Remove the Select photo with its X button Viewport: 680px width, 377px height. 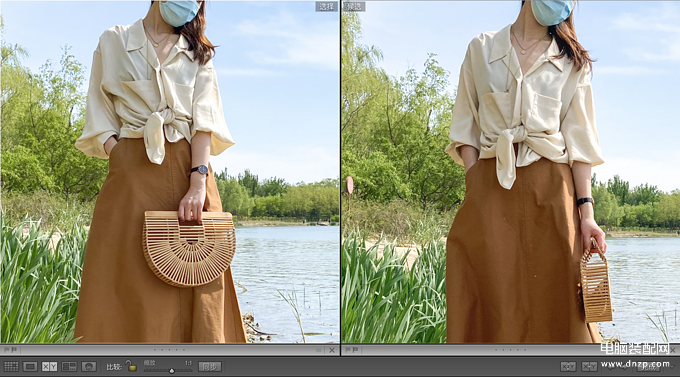(x=332, y=350)
